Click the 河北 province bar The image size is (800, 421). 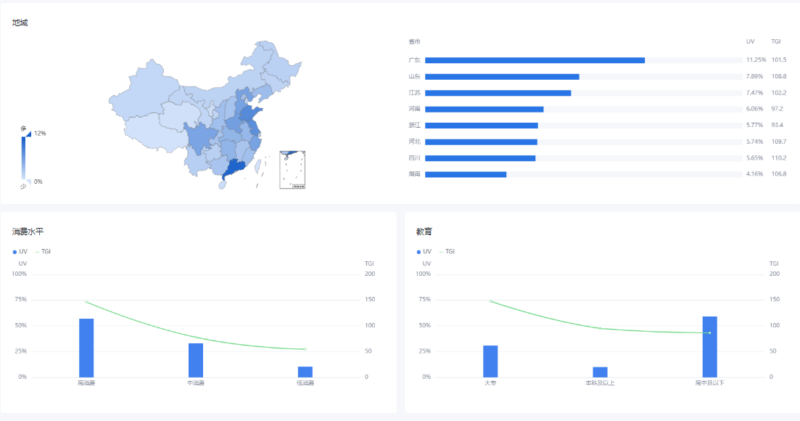[x=481, y=142]
